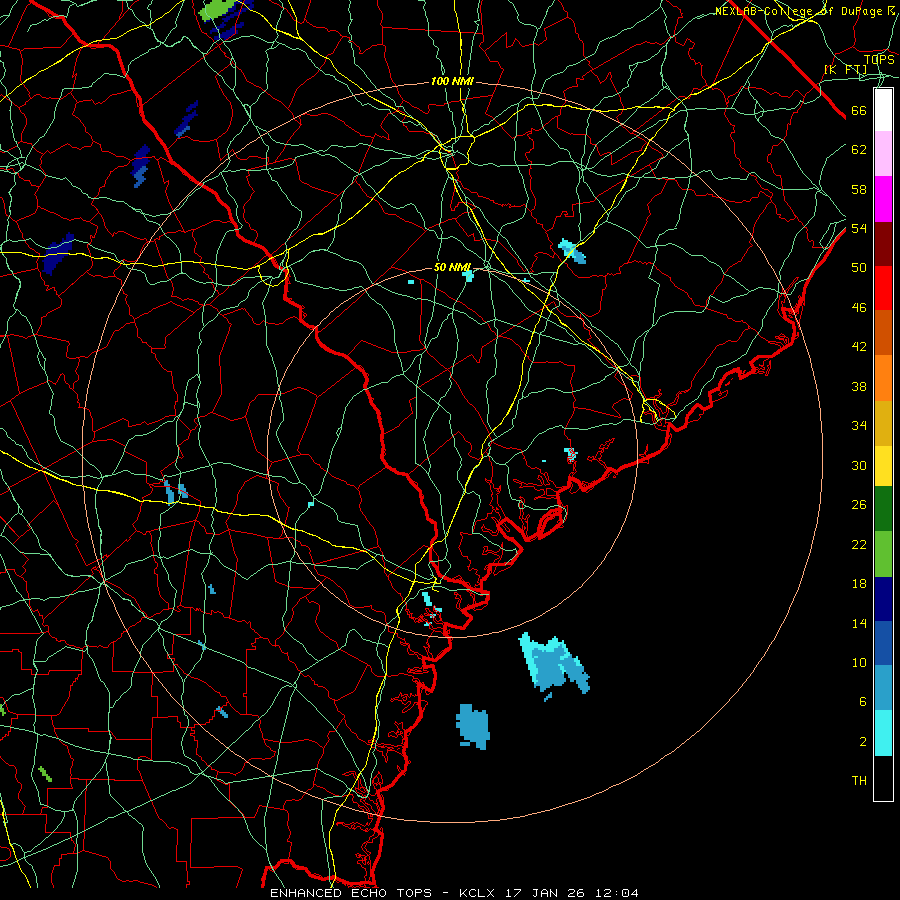900x900 pixels.
Task: Click the '22' legend value
Action: 859,544
